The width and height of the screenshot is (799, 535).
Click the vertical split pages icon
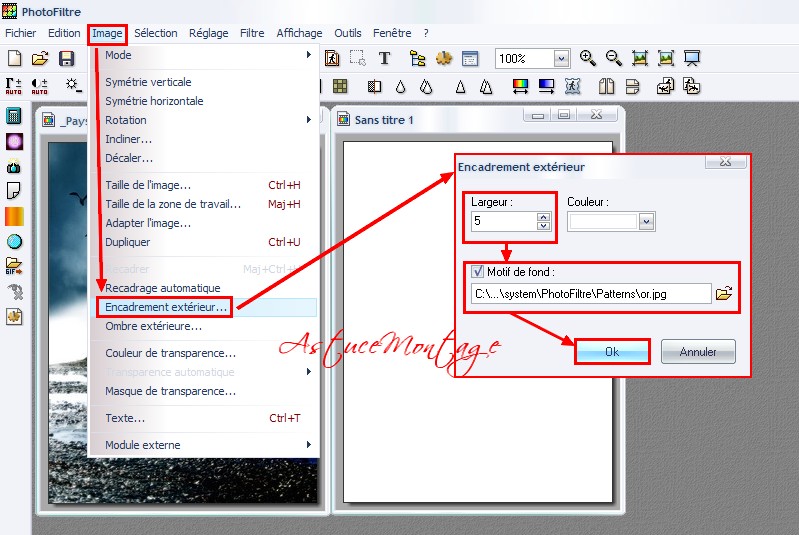(x=606, y=86)
